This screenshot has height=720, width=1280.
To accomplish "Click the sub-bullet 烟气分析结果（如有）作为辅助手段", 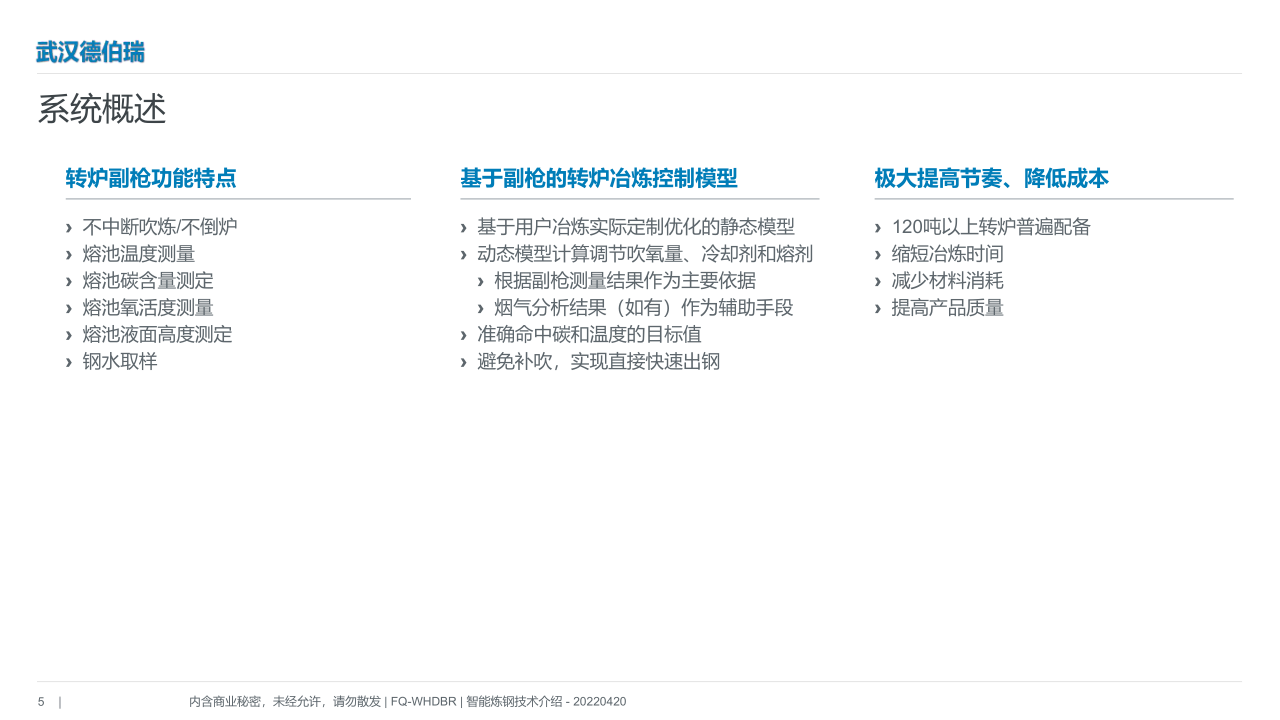I will point(644,308).
